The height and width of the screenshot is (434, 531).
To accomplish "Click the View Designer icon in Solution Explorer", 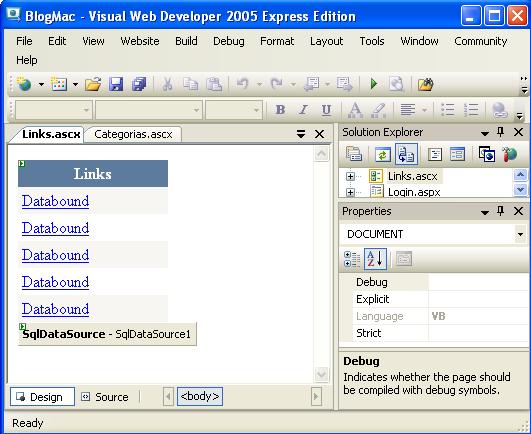I will click(x=458, y=155).
